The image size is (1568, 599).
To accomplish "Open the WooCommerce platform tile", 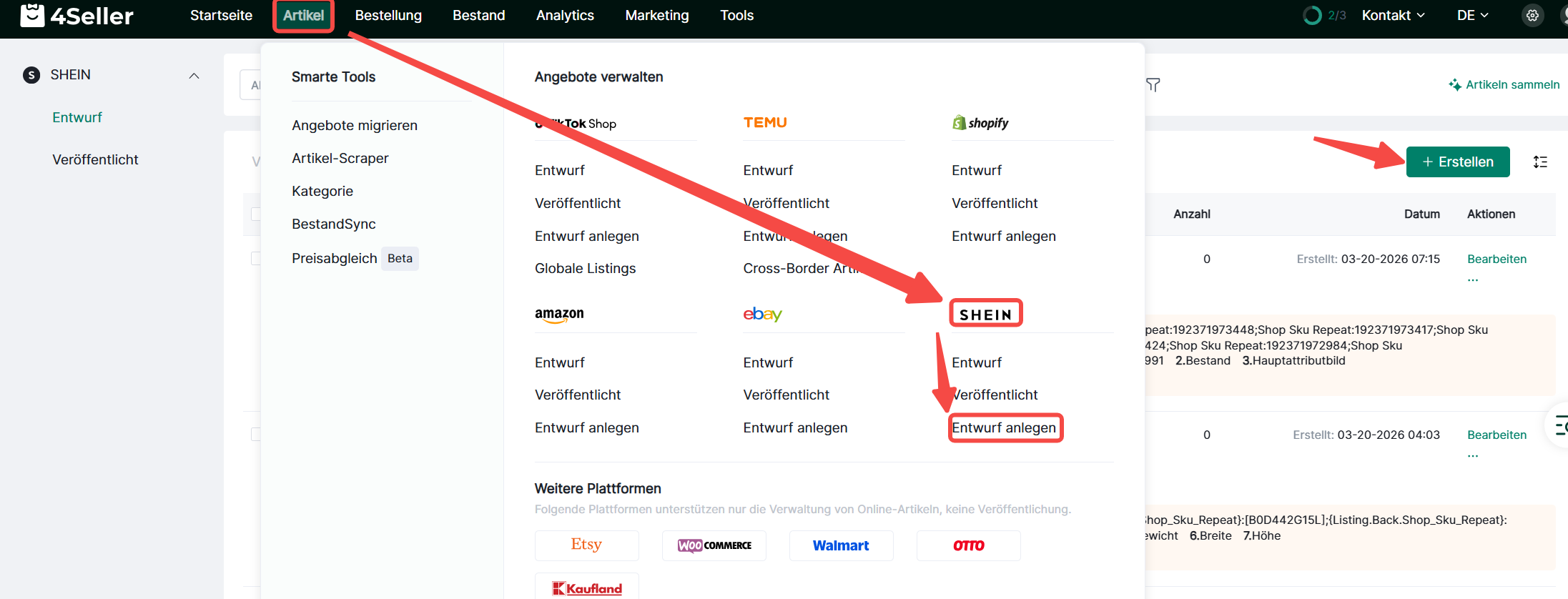I will click(714, 545).
